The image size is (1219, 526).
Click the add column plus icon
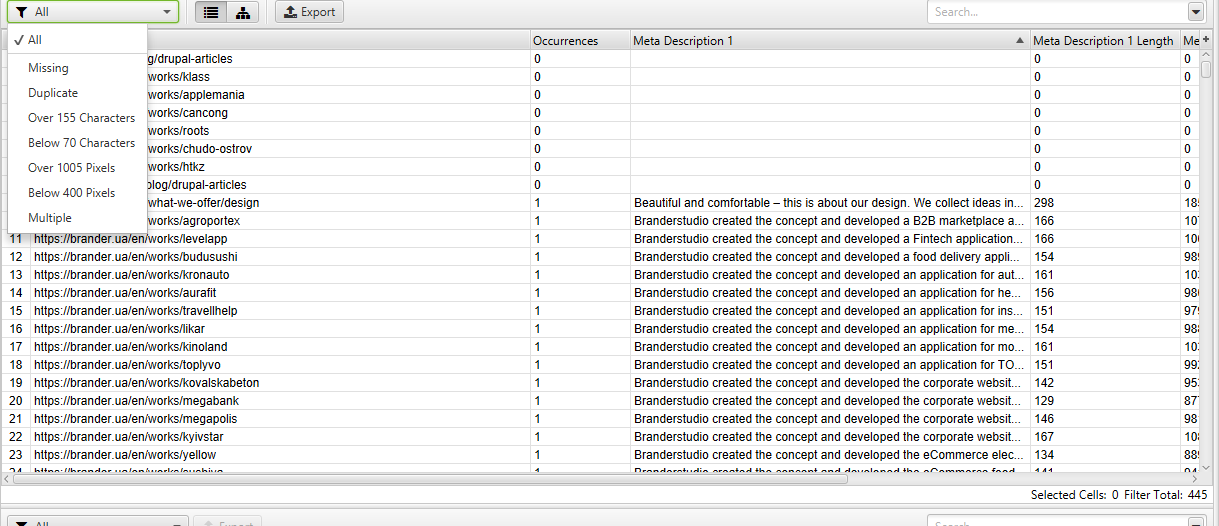pyautogui.click(x=1206, y=39)
